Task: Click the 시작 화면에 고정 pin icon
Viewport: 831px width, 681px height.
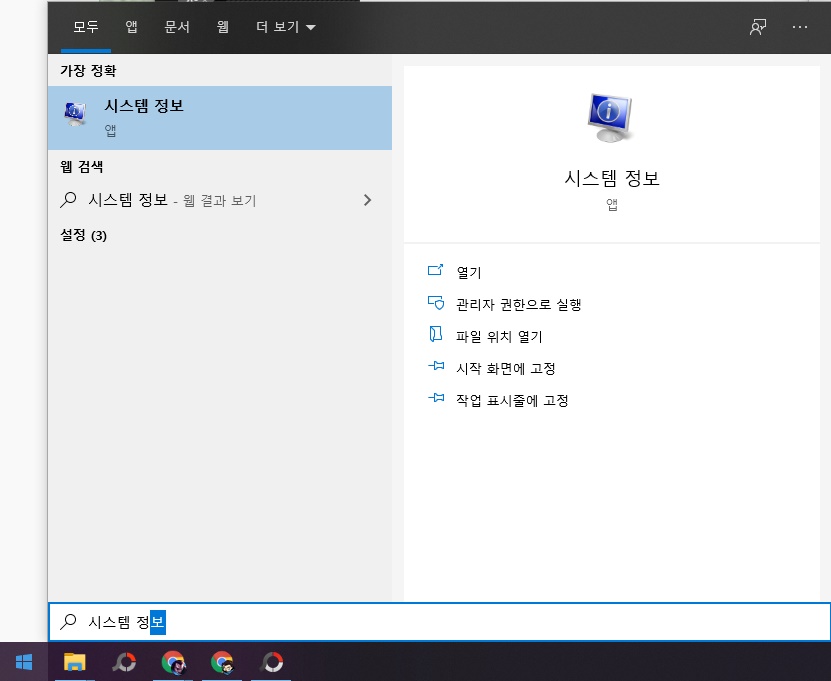Action: (x=436, y=366)
